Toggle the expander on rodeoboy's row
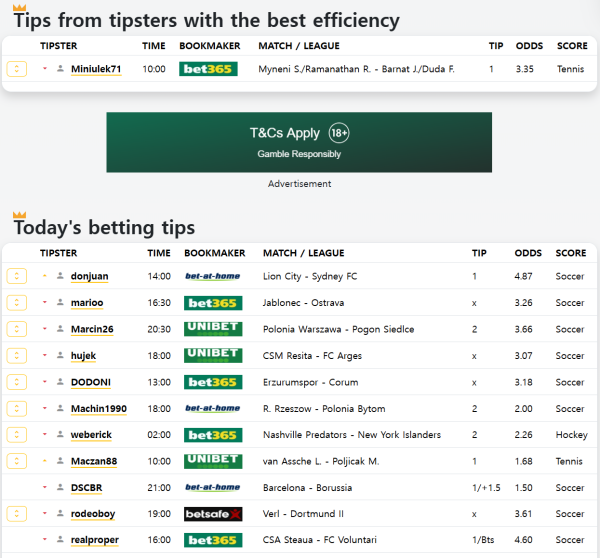 pyautogui.click(x=17, y=514)
